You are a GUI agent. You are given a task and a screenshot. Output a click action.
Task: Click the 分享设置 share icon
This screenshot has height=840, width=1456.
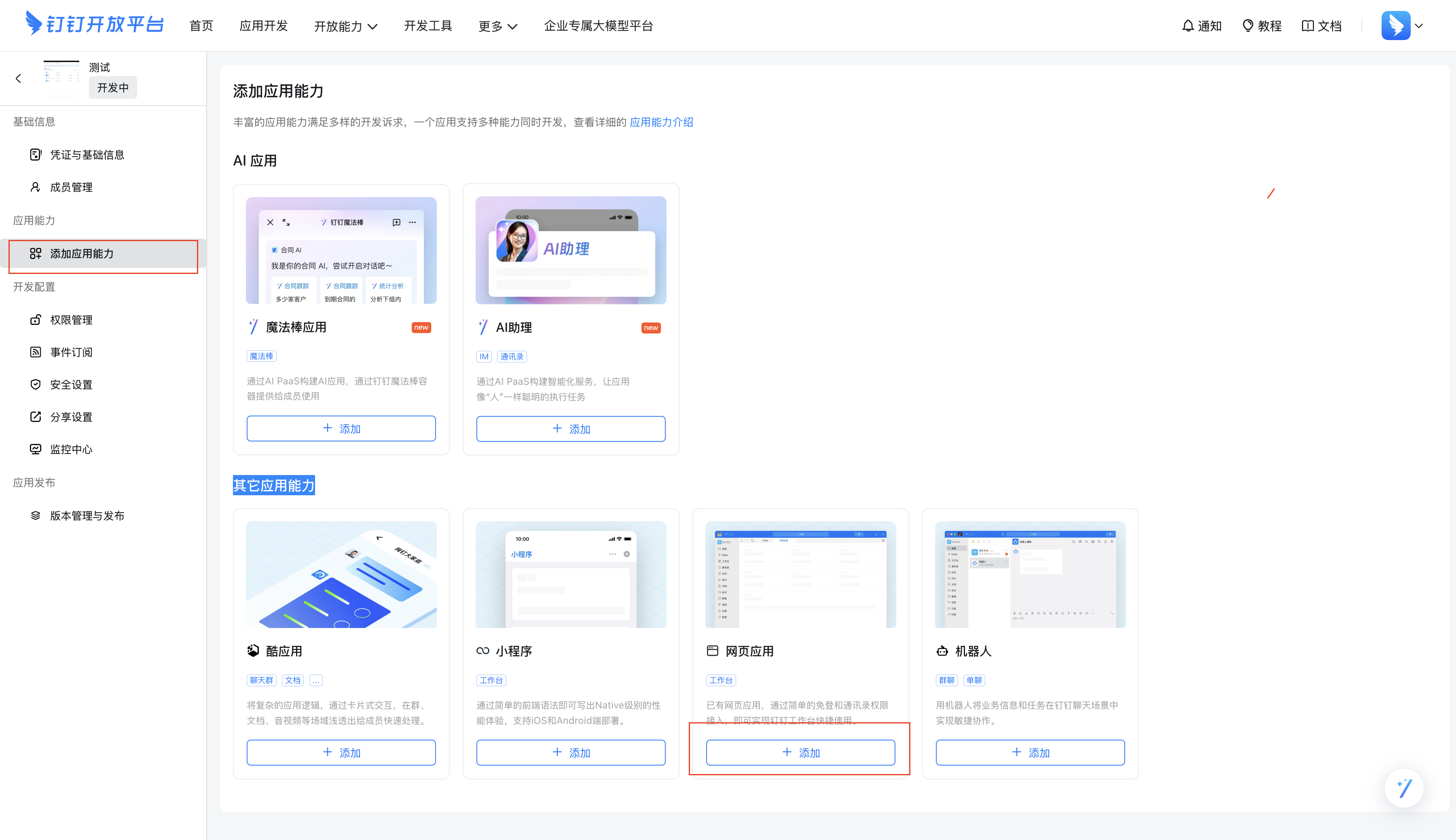click(36, 416)
